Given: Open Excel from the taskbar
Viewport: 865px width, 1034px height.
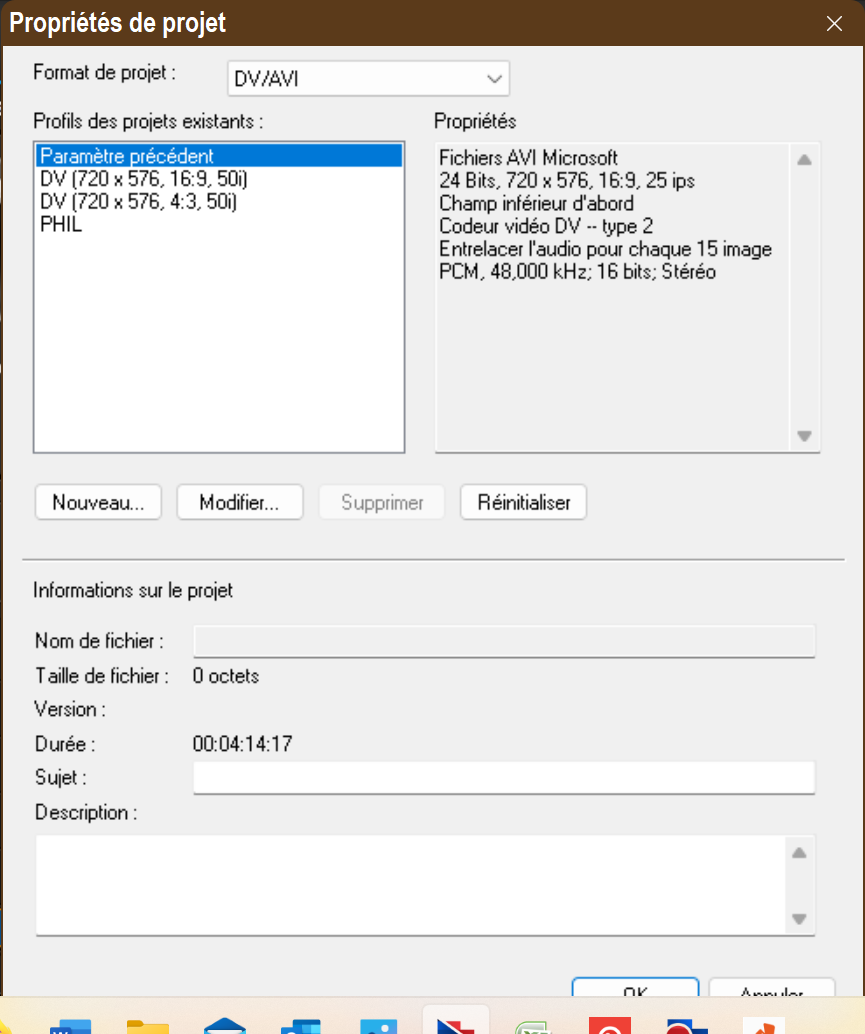Looking at the screenshot, I should pos(533,1027).
